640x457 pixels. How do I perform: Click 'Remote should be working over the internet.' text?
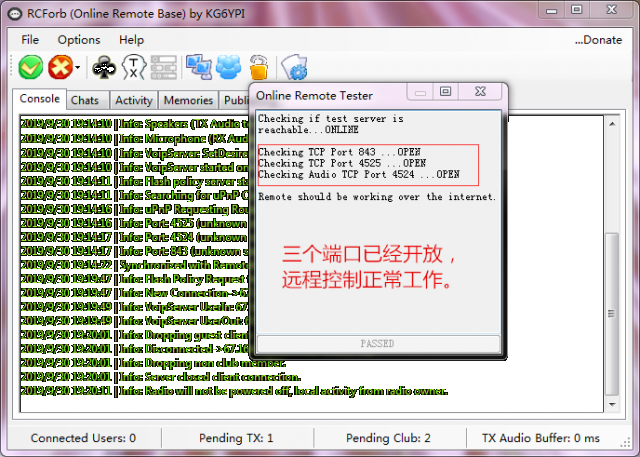377,197
